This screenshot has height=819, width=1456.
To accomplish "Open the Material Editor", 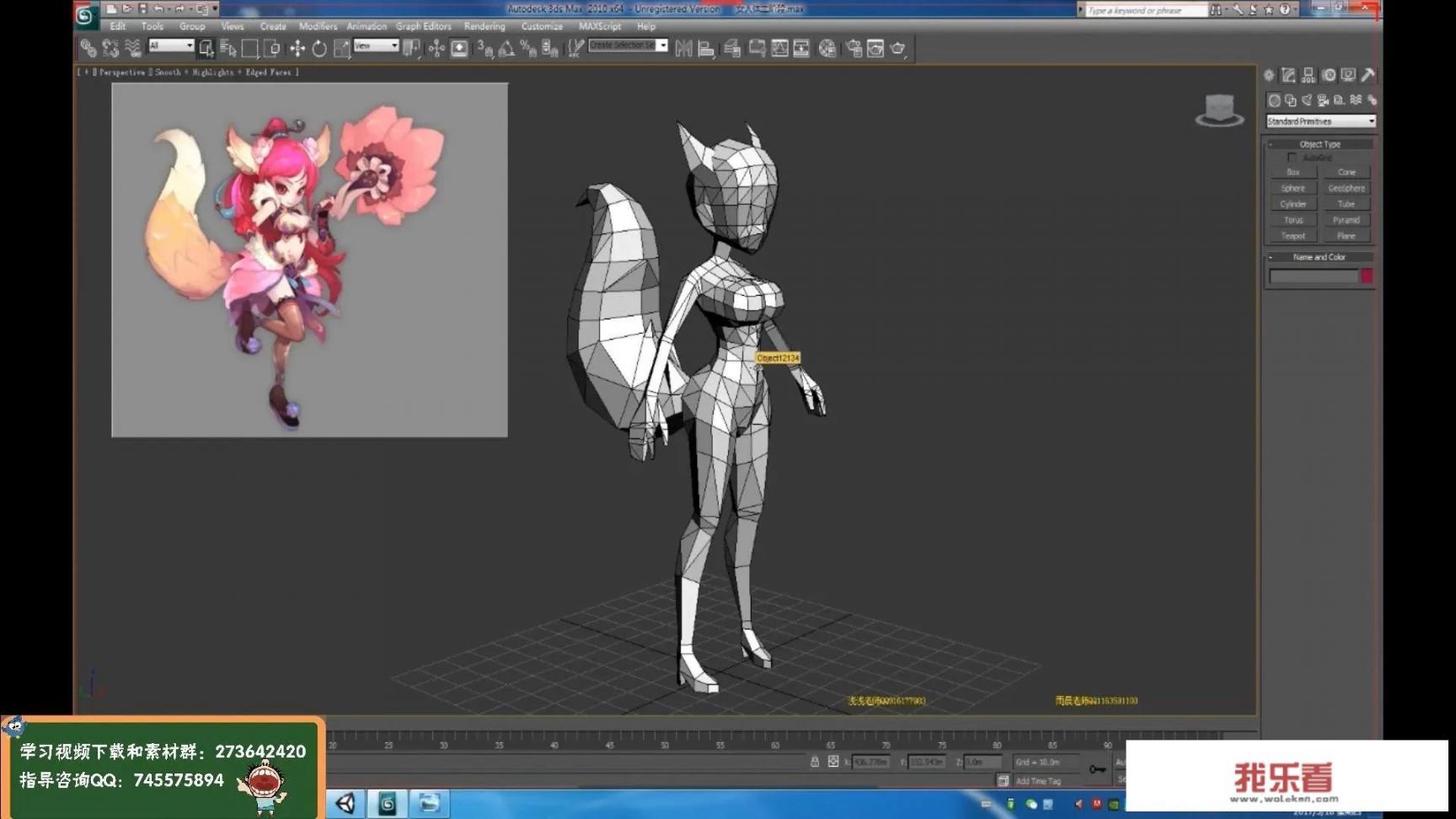I will 827,49.
